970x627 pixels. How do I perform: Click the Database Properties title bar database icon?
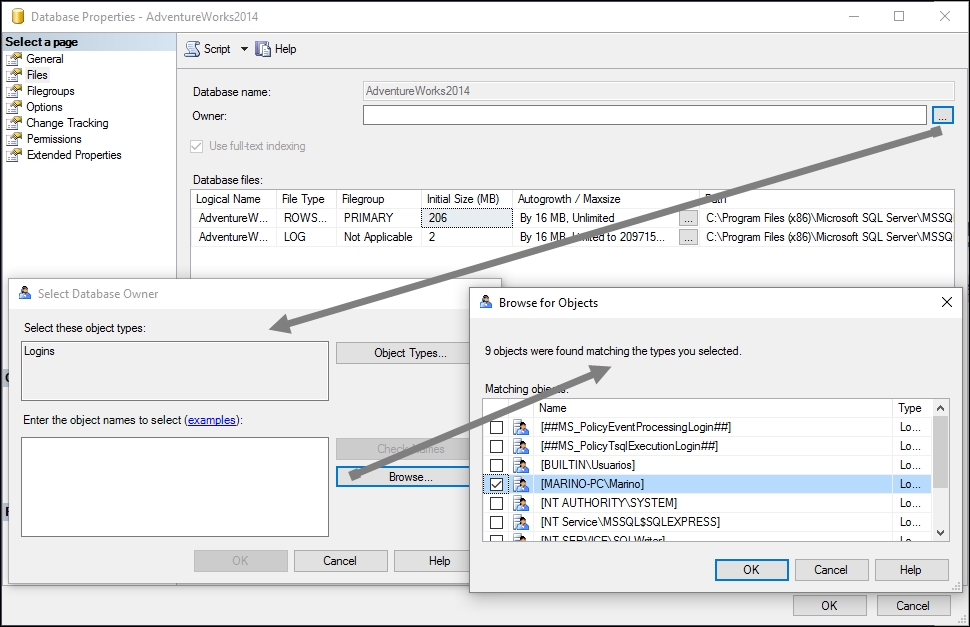pos(18,16)
